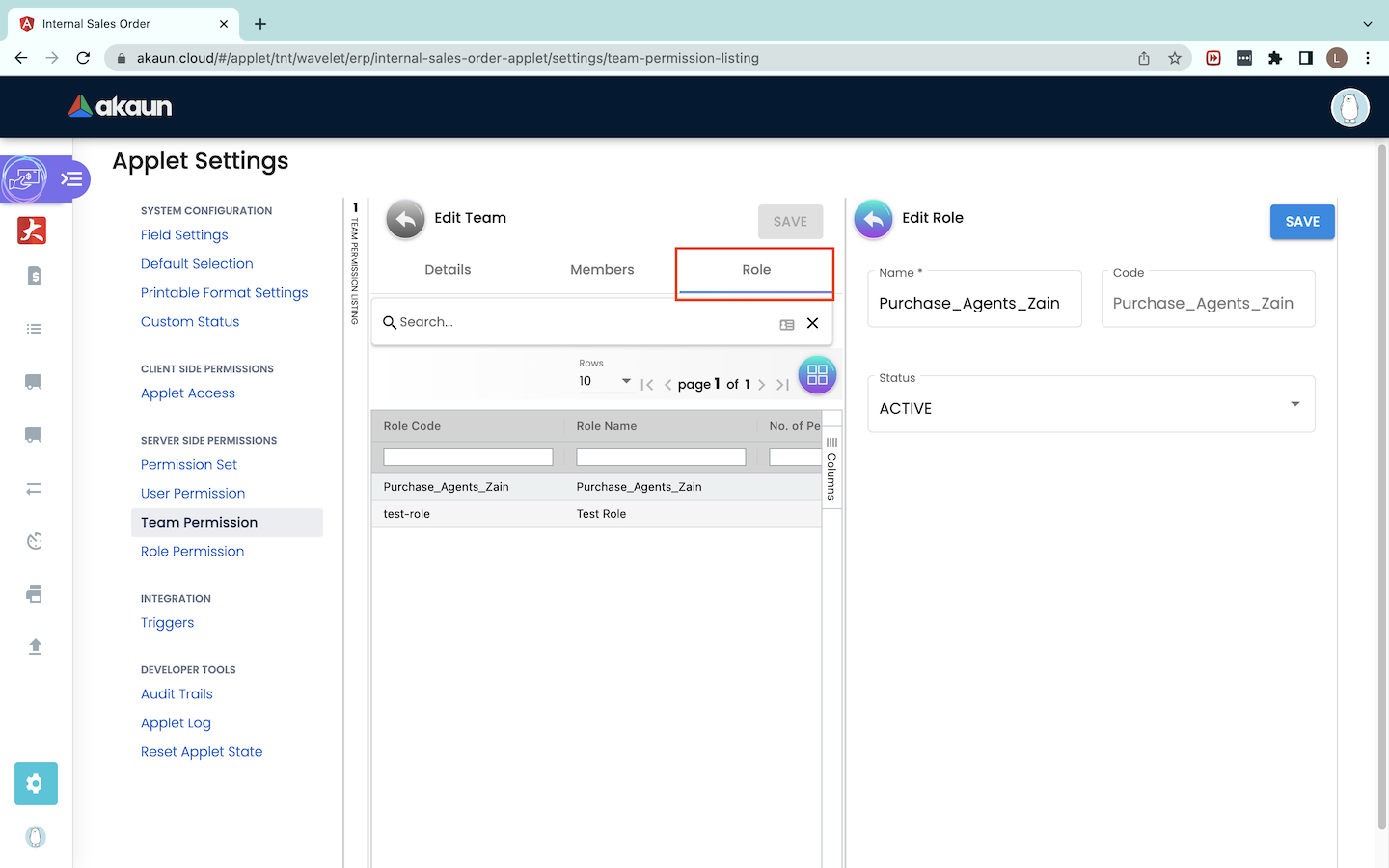Image resolution: width=1389 pixels, height=868 pixels.
Task: Click the advanced search card icon
Action: [x=787, y=325]
